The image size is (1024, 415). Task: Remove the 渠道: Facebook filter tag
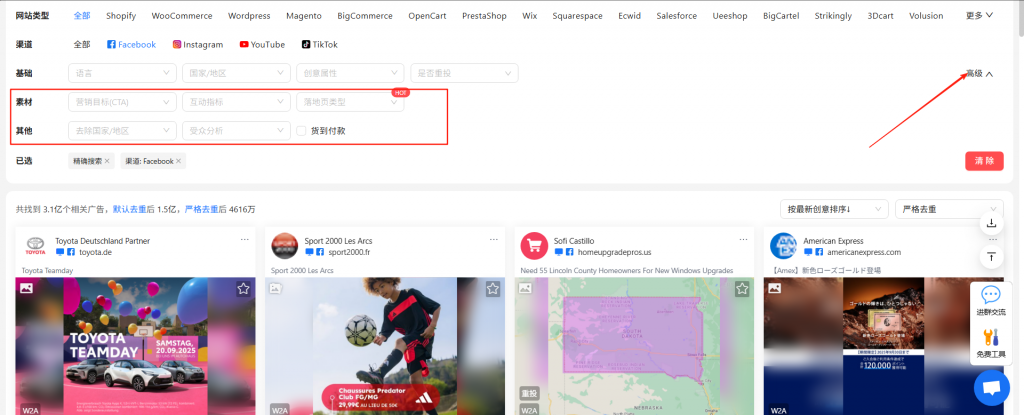(179, 161)
